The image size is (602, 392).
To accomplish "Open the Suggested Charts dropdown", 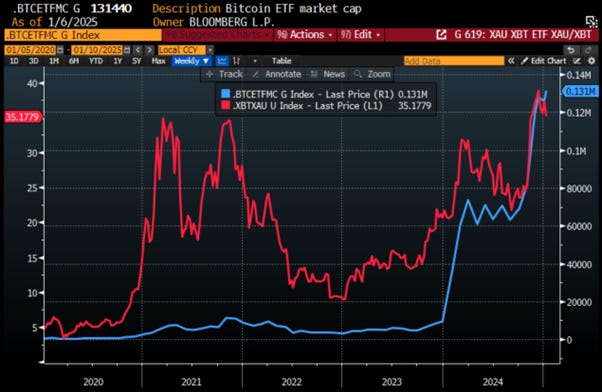I will (x=217, y=35).
